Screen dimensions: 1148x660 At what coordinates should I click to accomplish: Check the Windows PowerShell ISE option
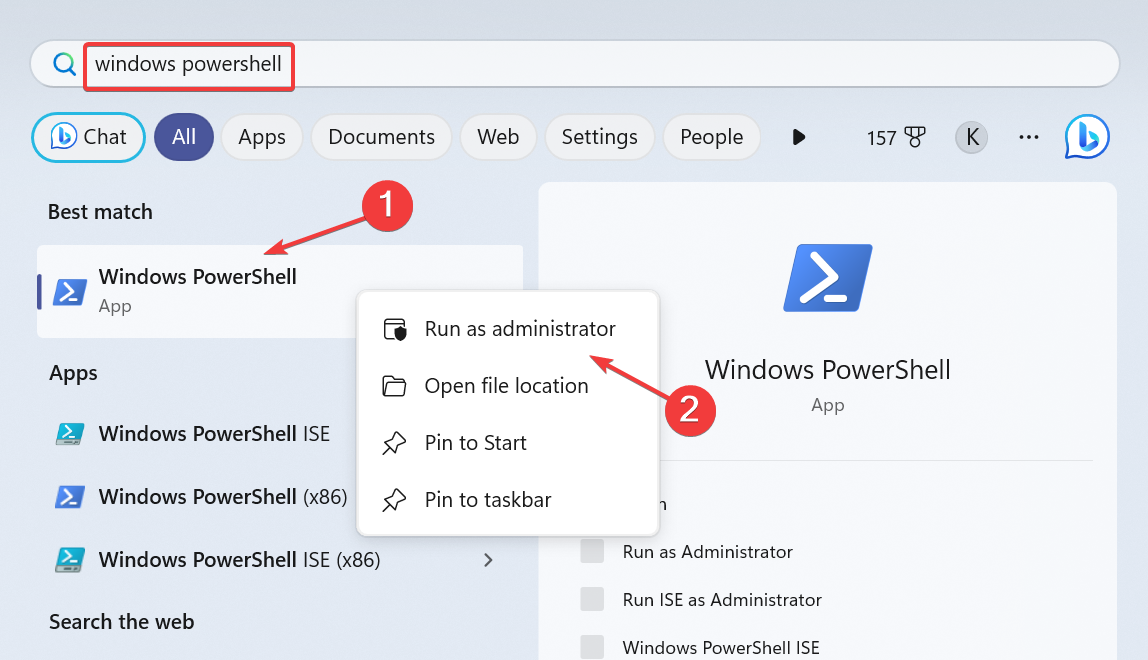[x=592, y=646]
